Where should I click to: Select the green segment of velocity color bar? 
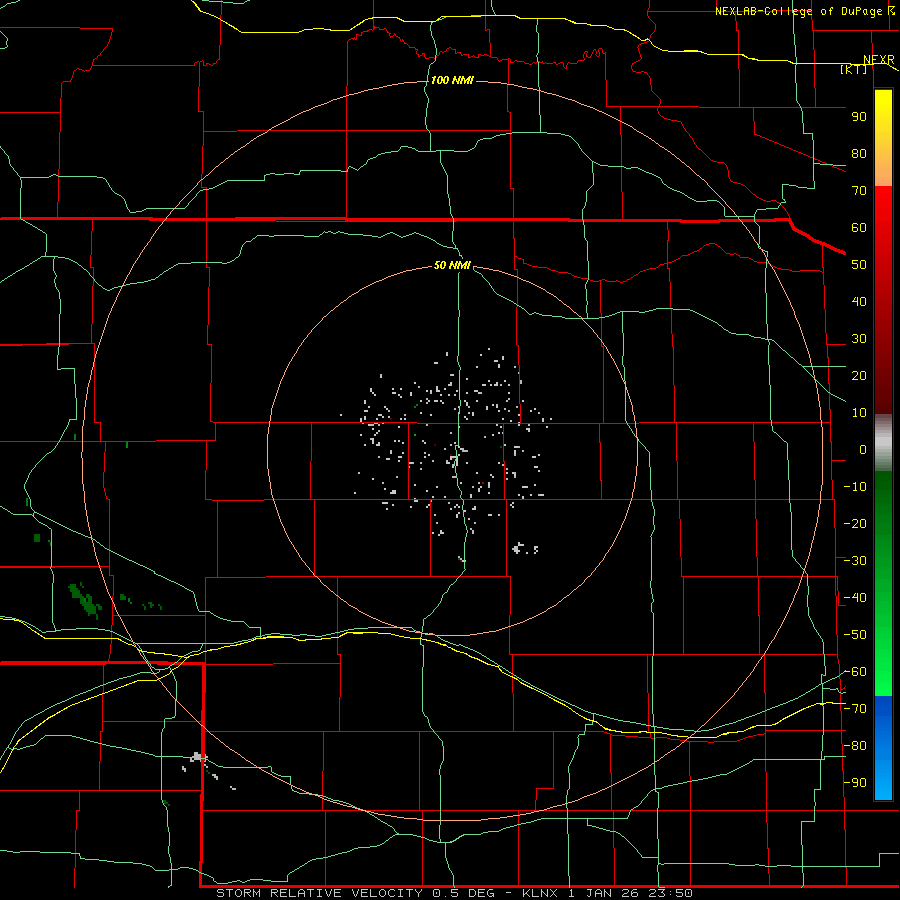pyautogui.click(x=883, y=583)
